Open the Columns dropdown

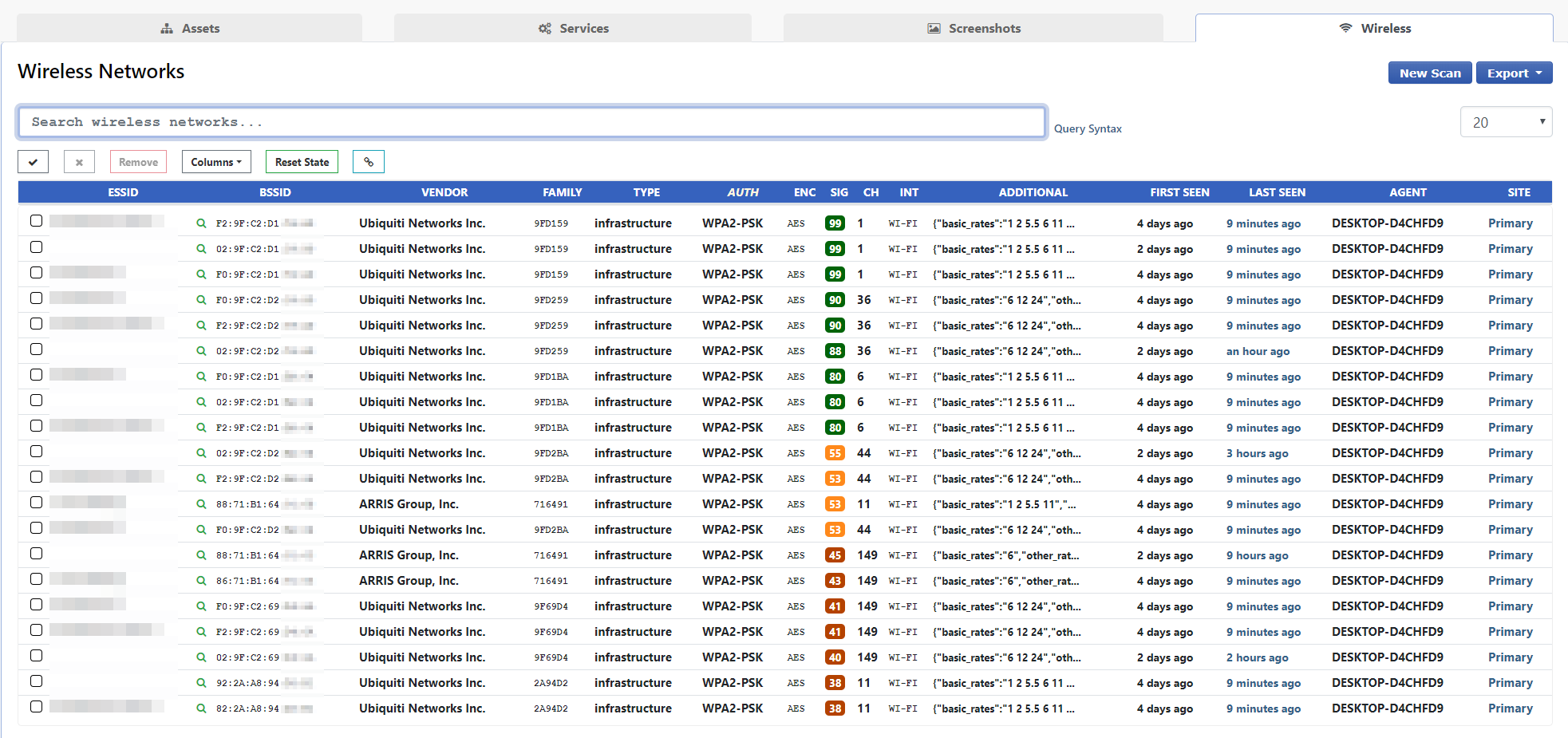coord(216,162)
